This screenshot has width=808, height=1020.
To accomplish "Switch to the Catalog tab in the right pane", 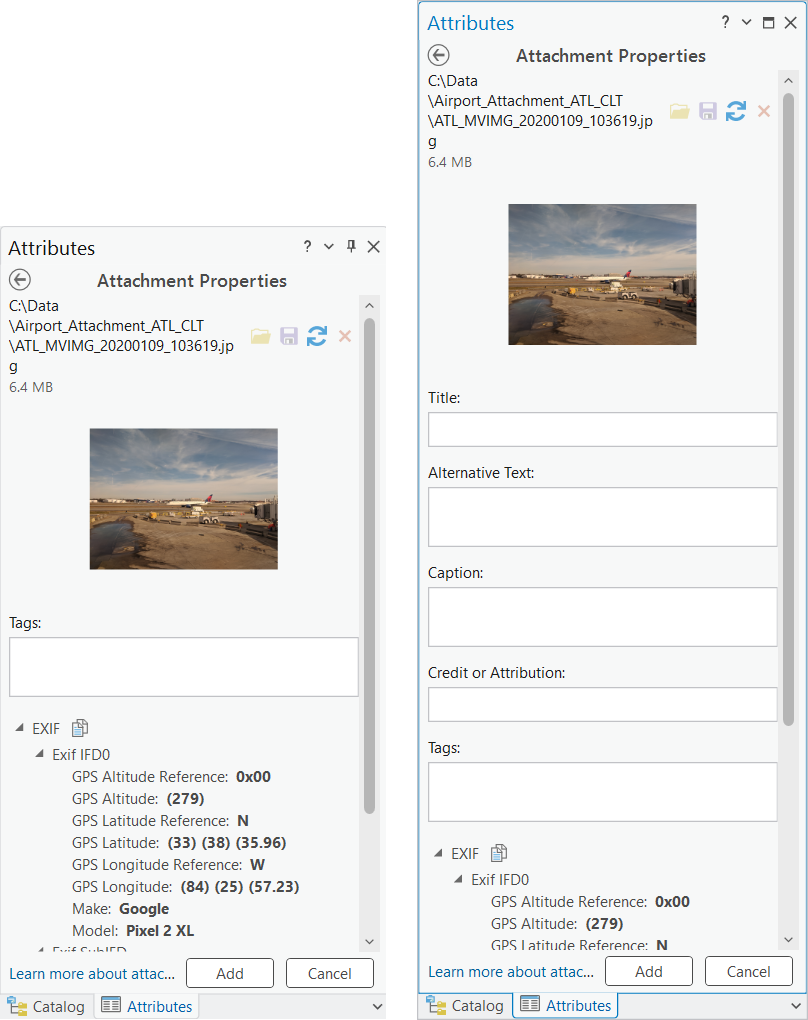I will click(x=465, y=1006).
